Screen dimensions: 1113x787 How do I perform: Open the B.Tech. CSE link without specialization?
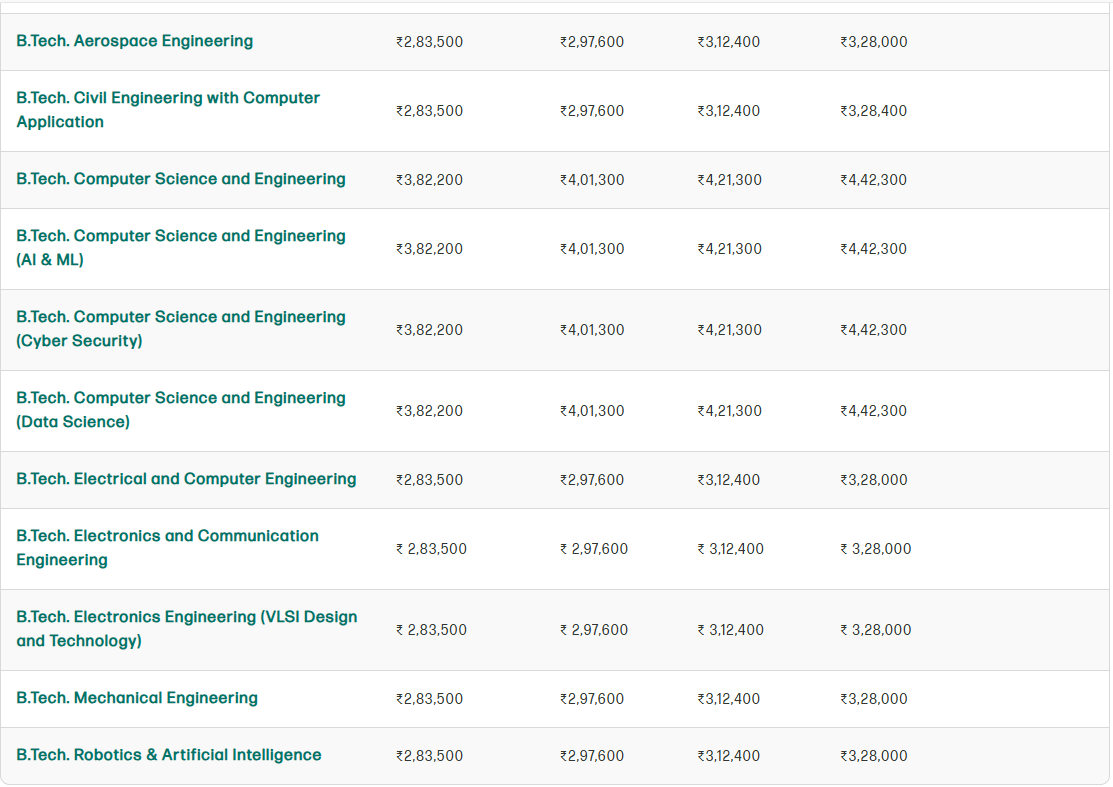coord(180,179)
